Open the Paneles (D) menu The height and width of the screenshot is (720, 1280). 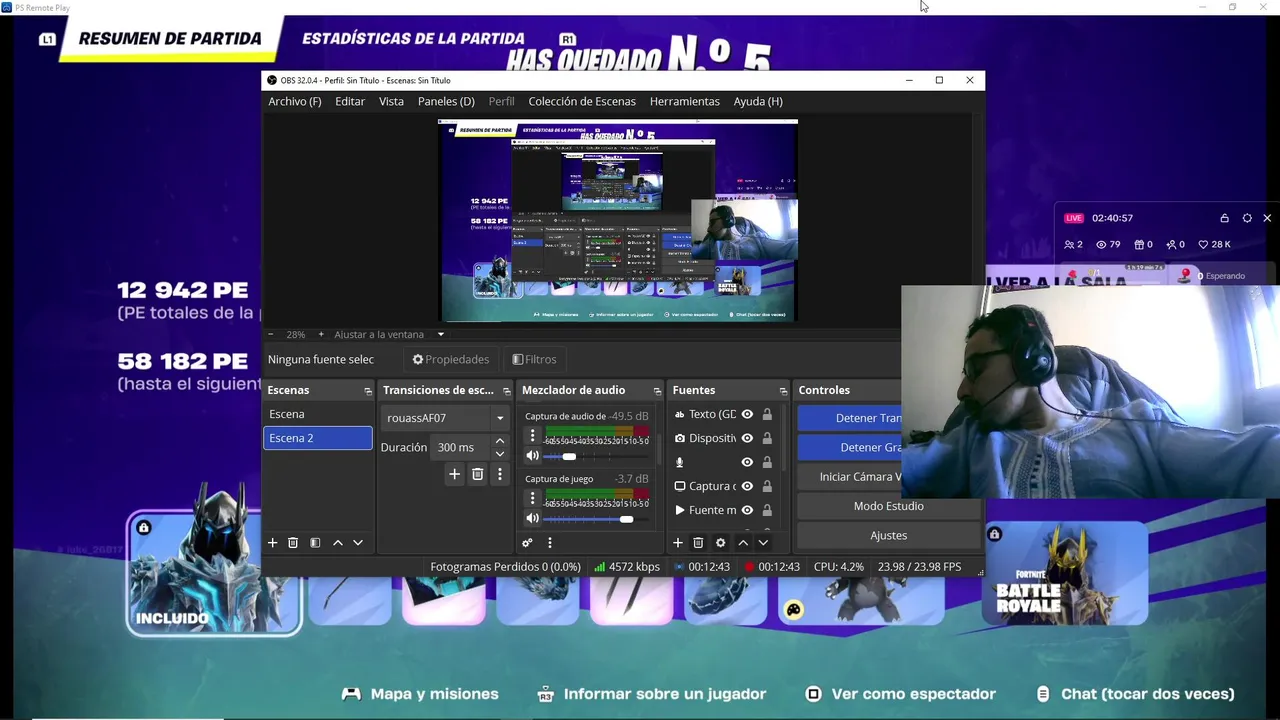pyautogui.click(x=446, y=101)
